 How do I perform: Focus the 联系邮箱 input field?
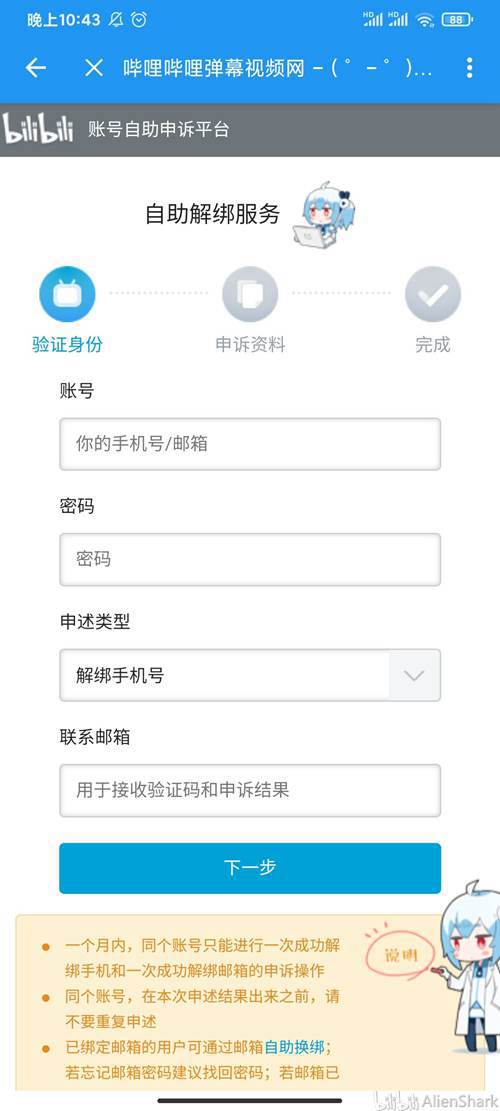(x=249, y=790)
